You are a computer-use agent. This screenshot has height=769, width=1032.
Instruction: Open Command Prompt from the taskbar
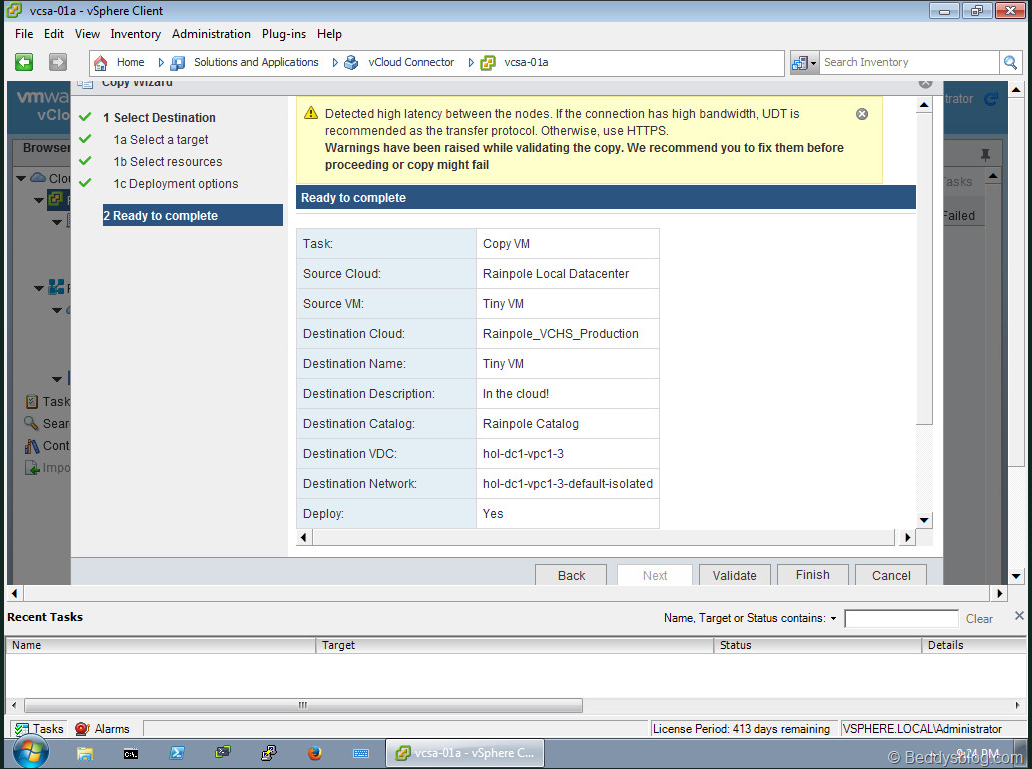(131, 753)
